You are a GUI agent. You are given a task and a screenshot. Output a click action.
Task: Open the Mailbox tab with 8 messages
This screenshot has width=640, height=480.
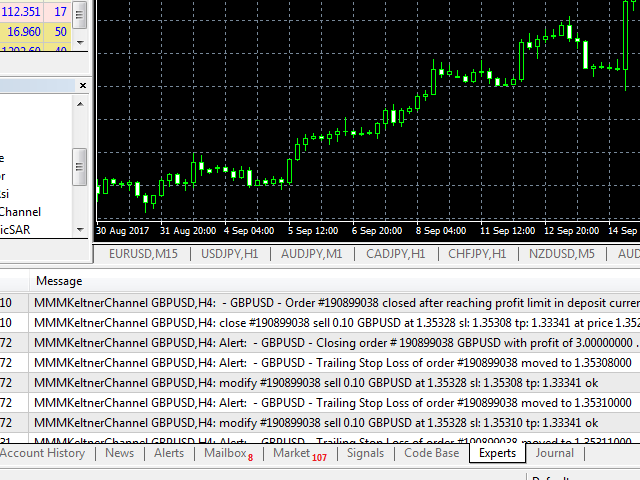click(x=229, y=453)
